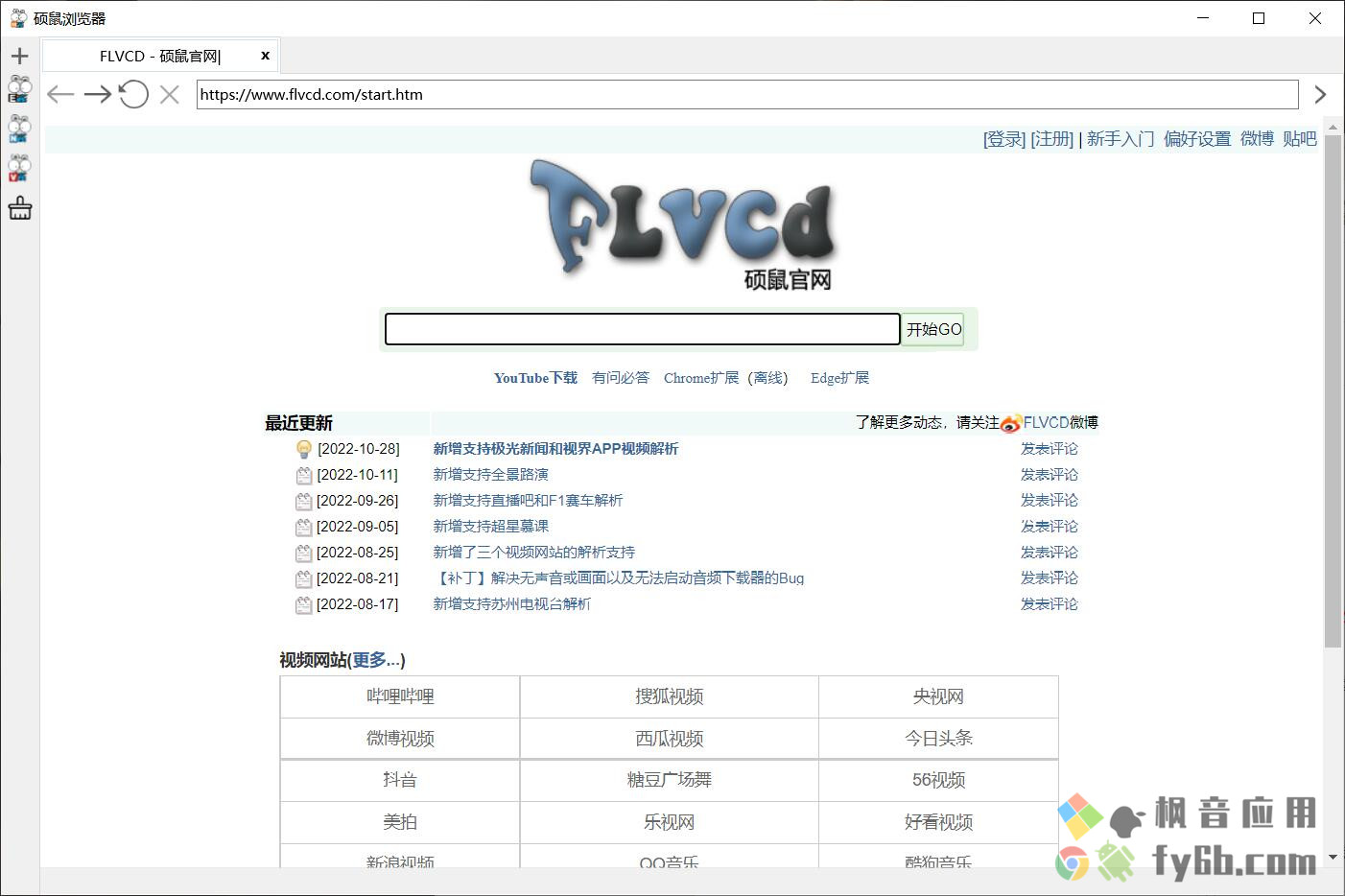Go back with the left arrow
The width and height of the screenshot is (1345, 896).
[x=60, y=94]
